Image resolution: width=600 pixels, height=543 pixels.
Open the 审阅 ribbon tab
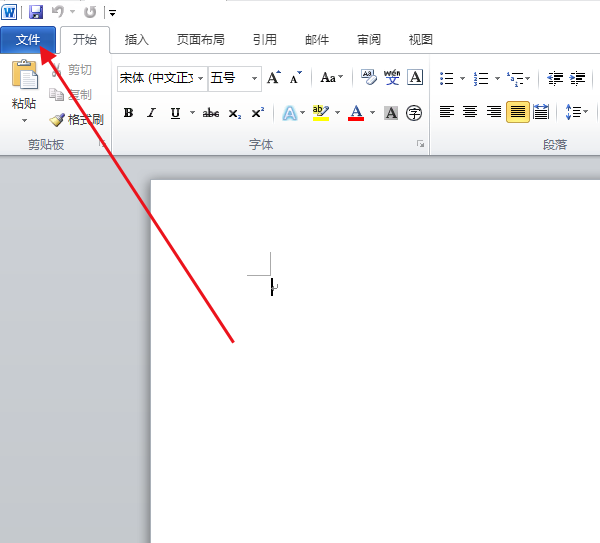coord(369,40)
